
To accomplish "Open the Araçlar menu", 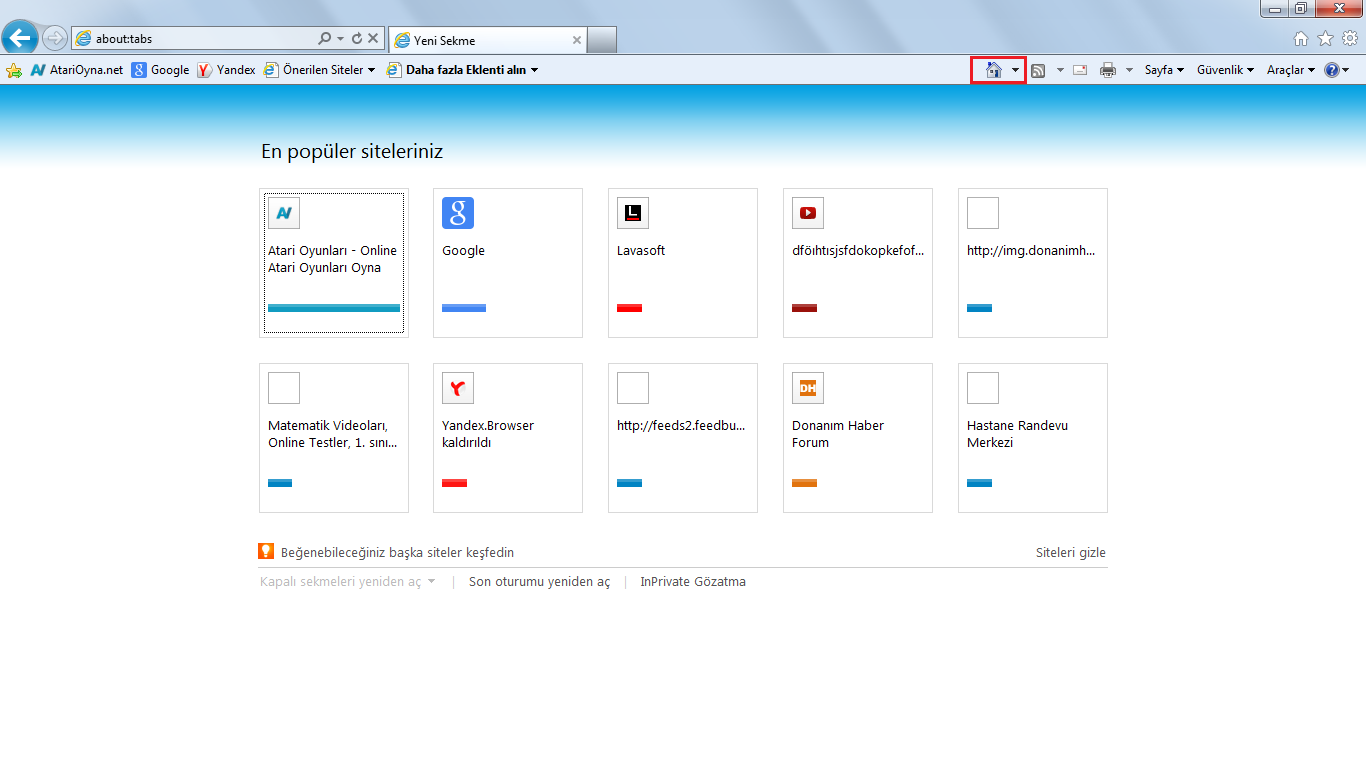I will click(x=1291, y=70).
